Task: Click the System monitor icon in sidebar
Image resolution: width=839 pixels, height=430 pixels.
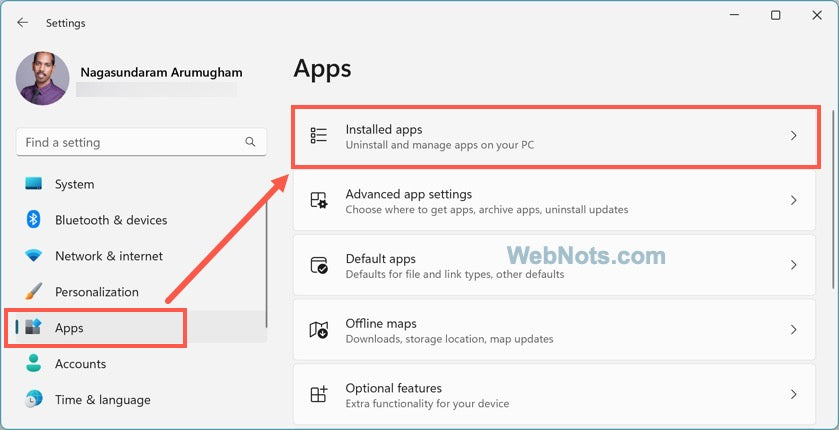Action: 34,184
